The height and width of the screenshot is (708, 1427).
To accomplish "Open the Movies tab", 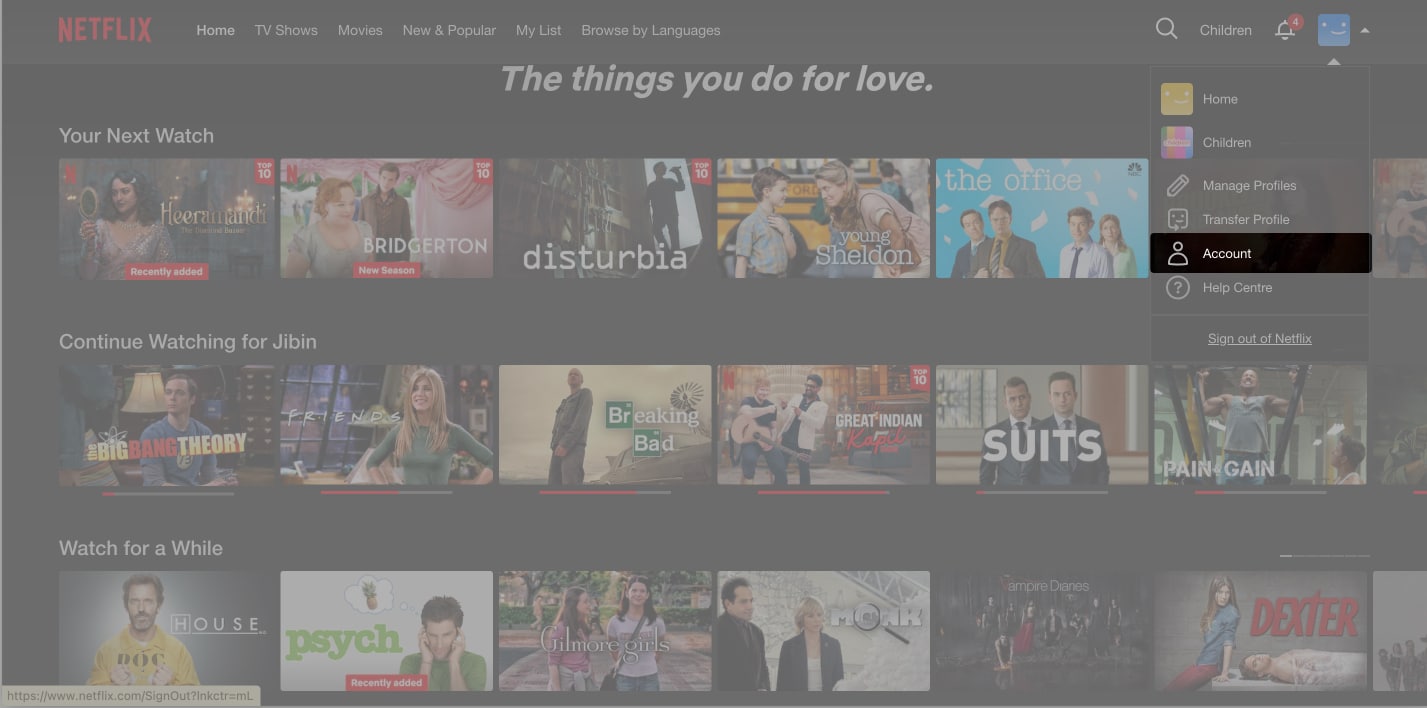I will [x=360, y=30].
